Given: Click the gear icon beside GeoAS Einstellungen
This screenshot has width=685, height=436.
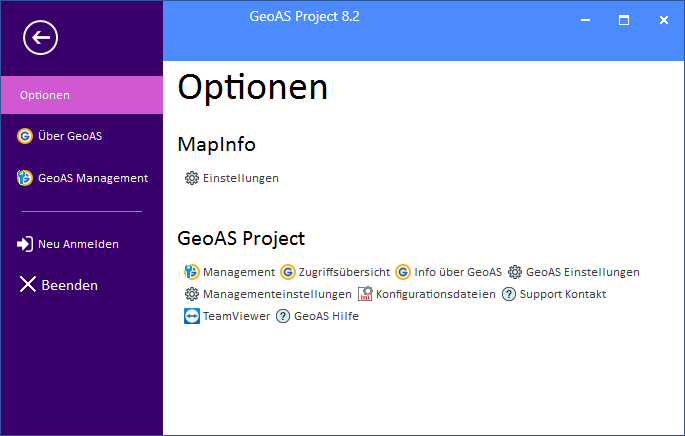Looking at the screenshot, I should tap(515, 272).
